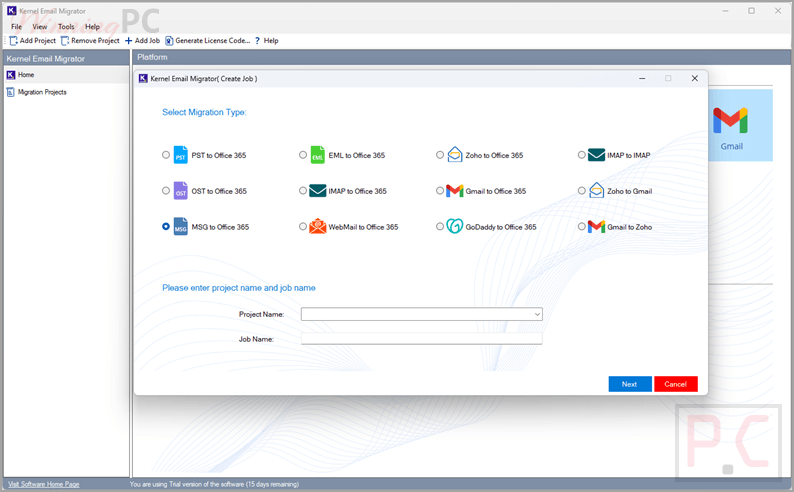Click Remove Project toolbar button
The width and height of the screenshot is (794, 492).
[x=90, y=40]
